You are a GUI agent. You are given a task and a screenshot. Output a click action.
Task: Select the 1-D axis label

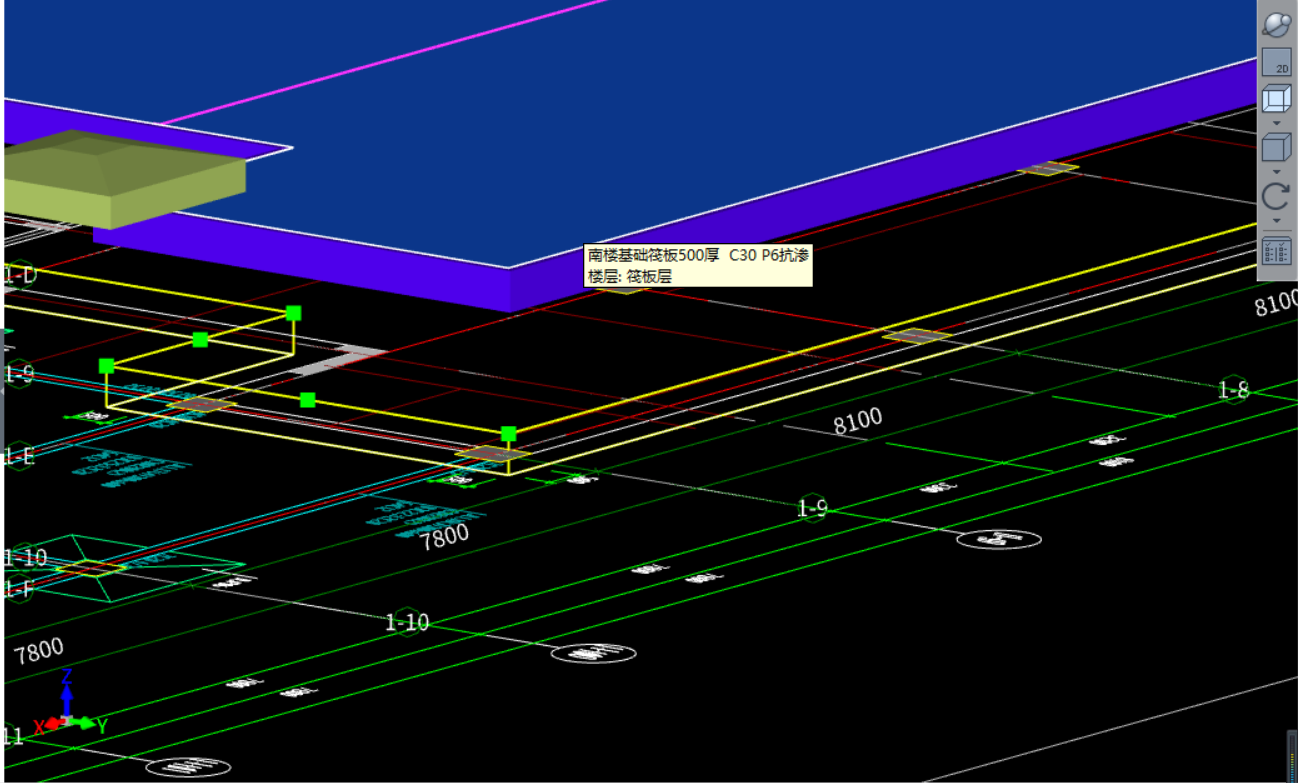pos(19,274)
